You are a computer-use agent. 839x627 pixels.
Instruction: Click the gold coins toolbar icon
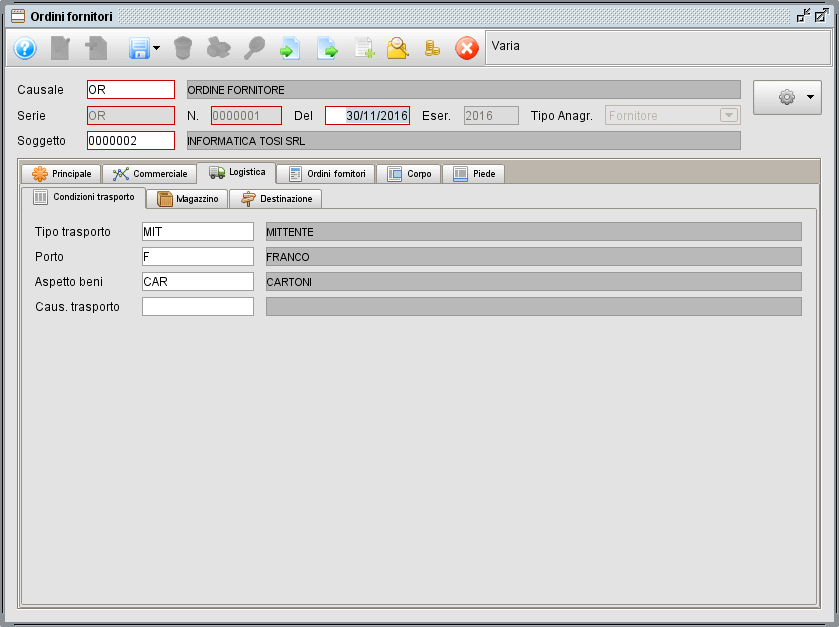point(432,48)
